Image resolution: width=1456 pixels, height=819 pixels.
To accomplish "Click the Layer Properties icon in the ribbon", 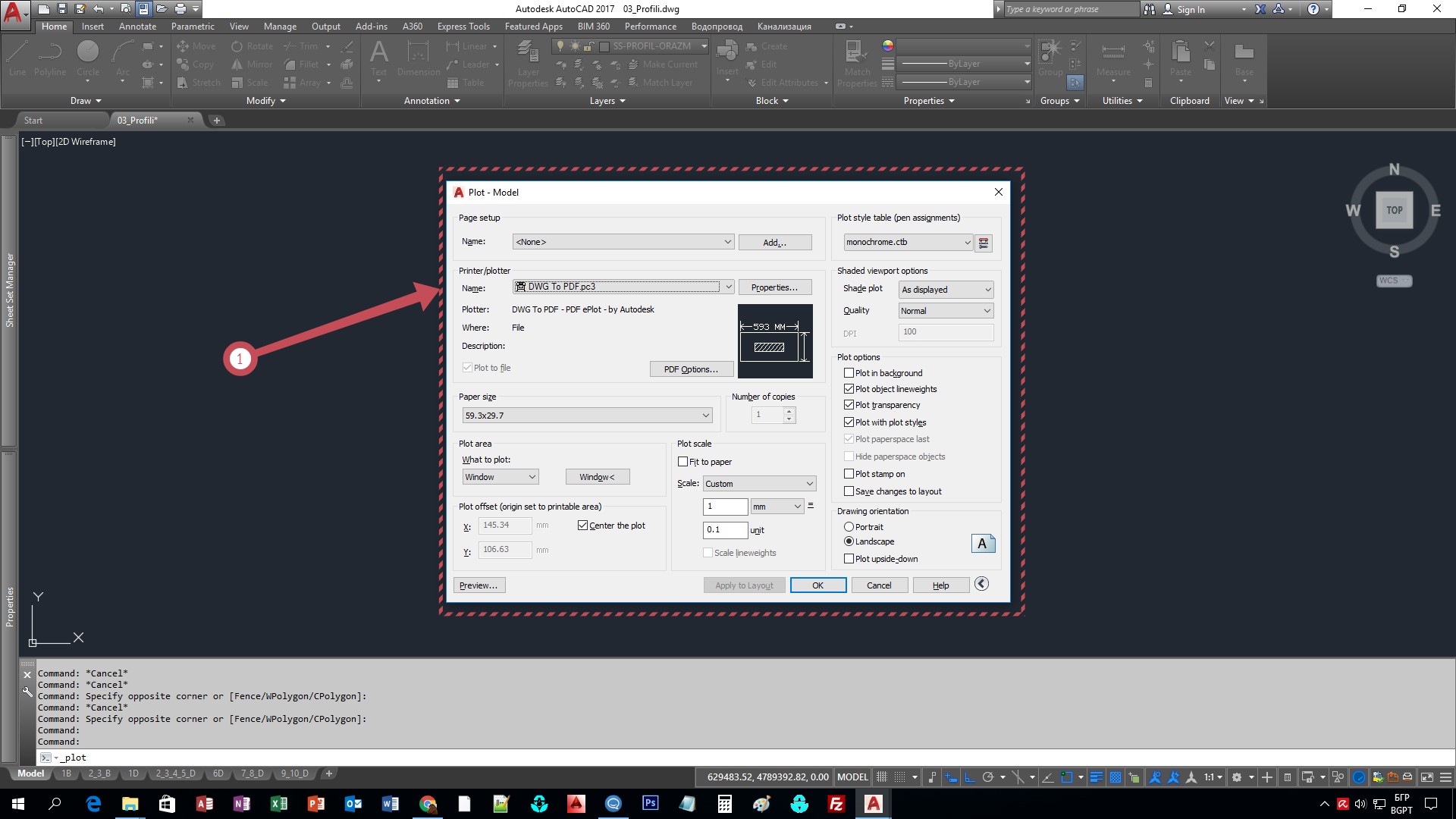I will coord(528,64).
